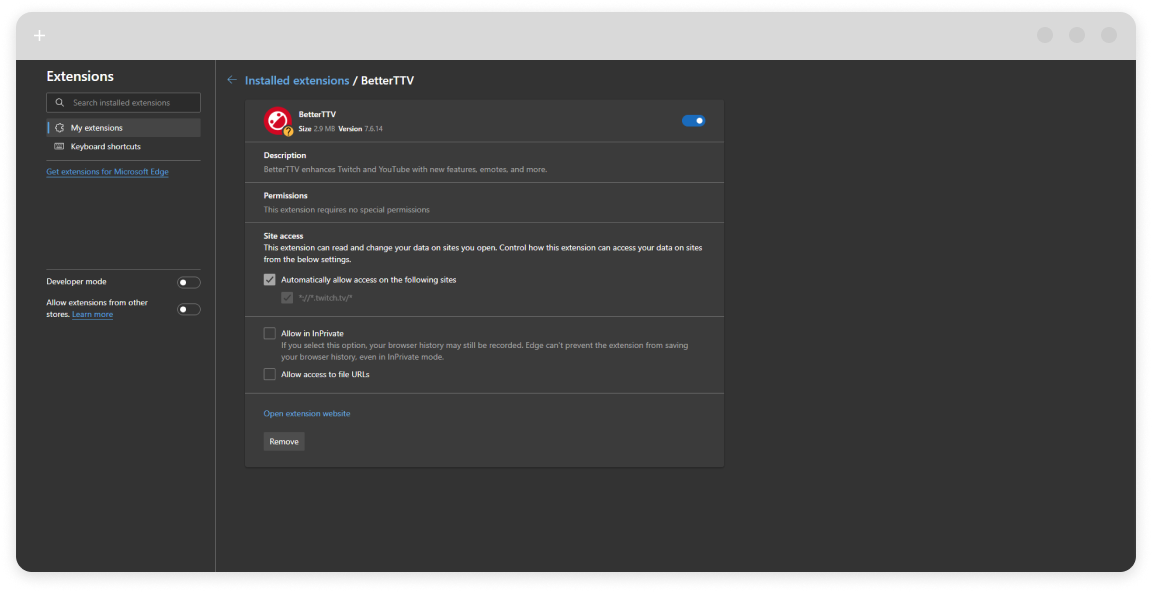
Task: Disable the BetterTTV extension toggle
Action: click(694, 120)
